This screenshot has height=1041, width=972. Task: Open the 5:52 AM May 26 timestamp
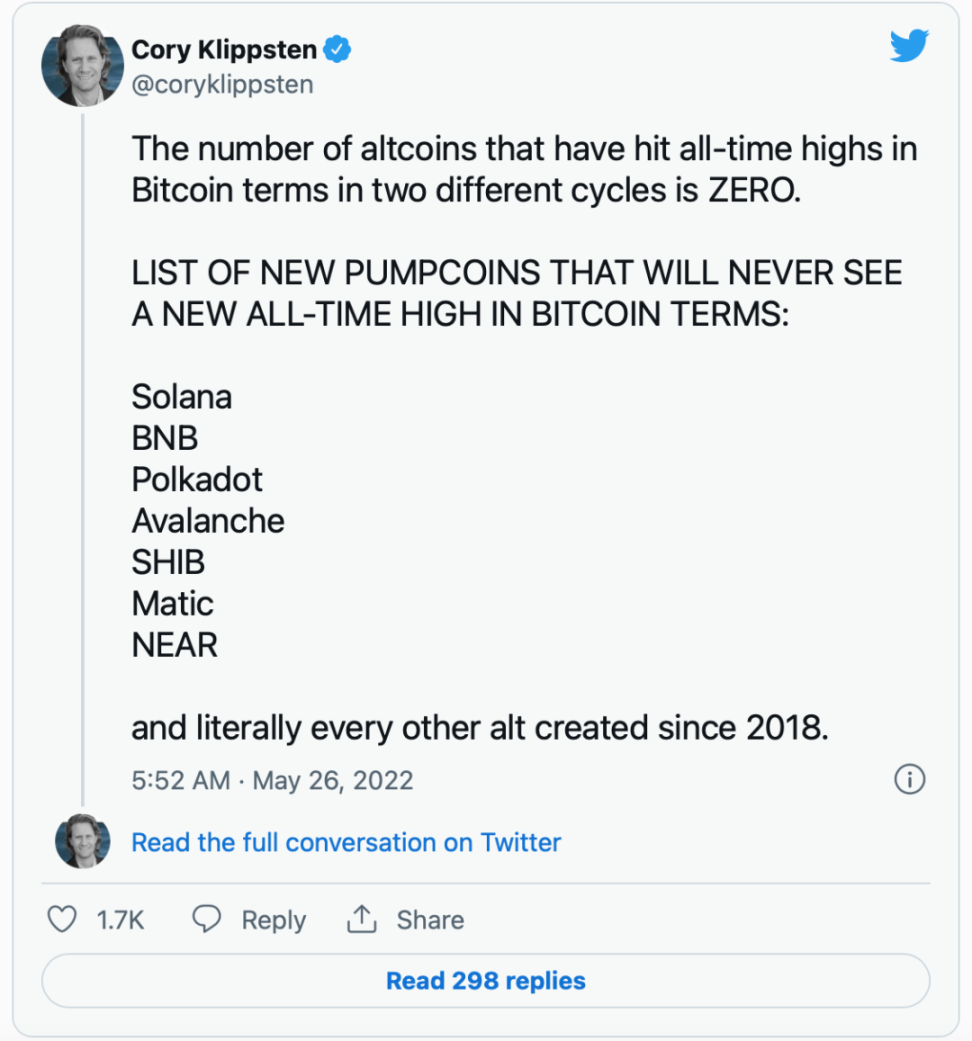[272, 780]
